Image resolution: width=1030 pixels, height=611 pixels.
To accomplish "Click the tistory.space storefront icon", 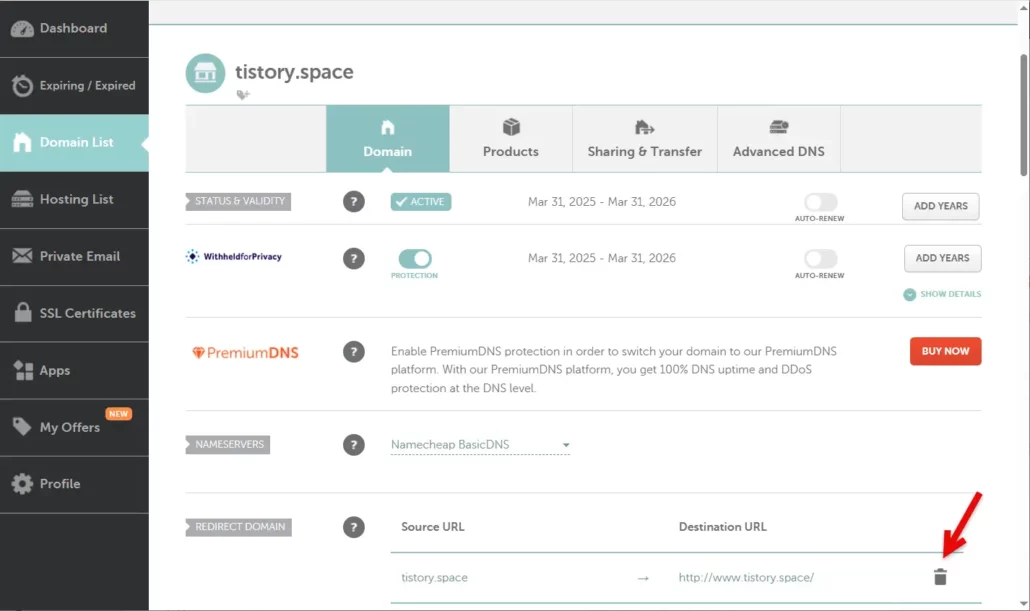I will (x=205, y=73).
